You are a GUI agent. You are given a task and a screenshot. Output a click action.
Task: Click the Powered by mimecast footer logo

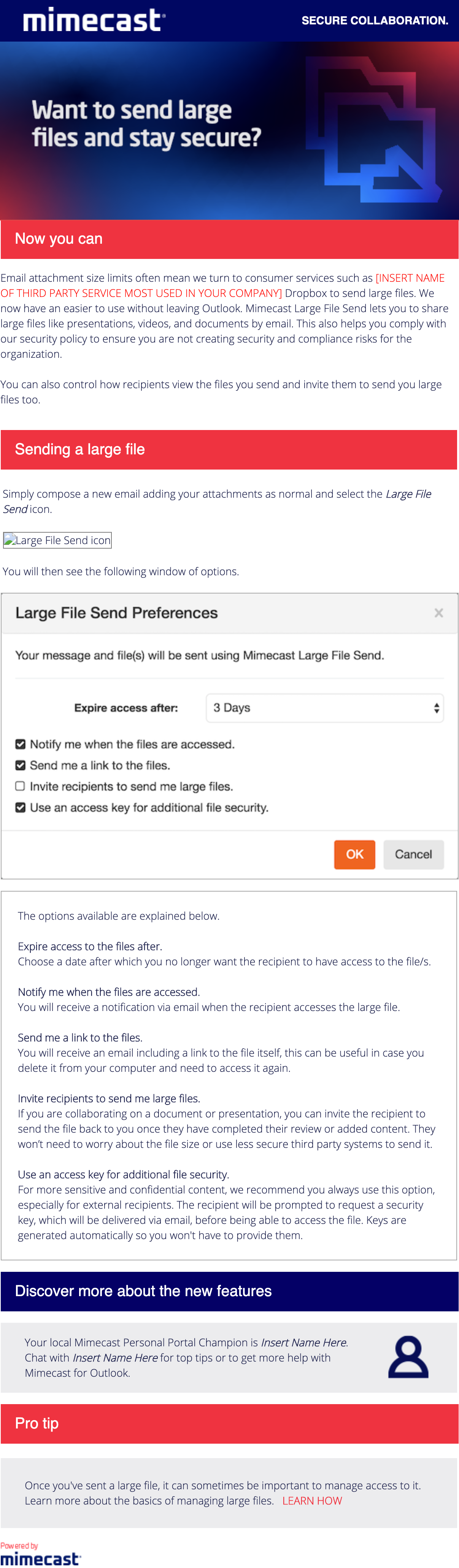coord(40,1554)
